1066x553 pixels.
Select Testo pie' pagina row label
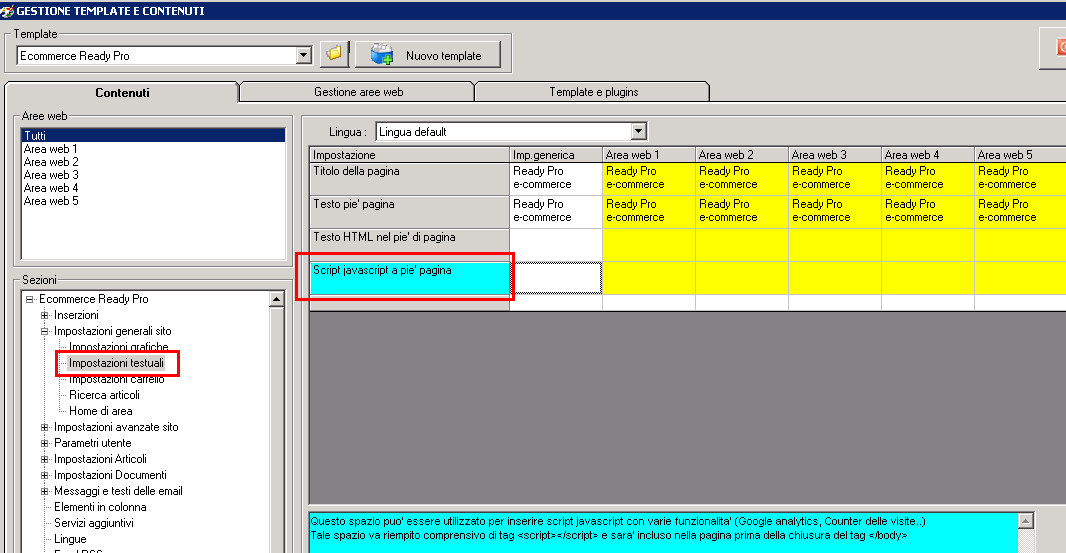[409, 212]
